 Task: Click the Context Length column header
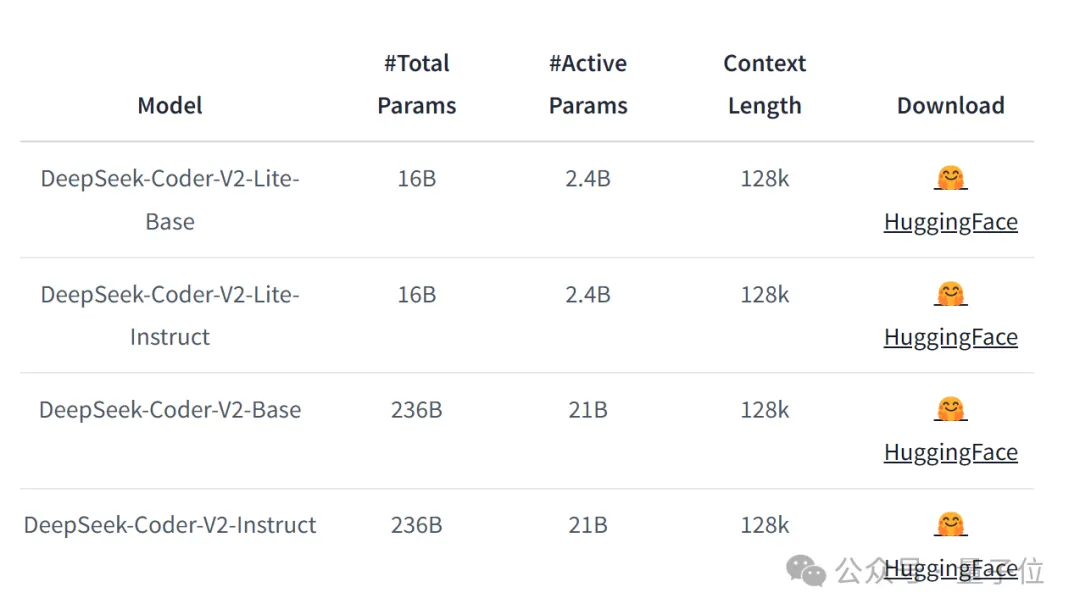[x=765, y=84]
